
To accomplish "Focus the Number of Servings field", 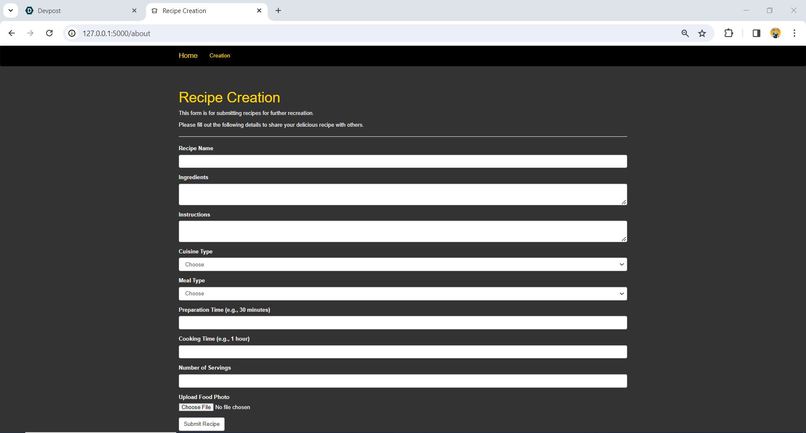I will click(402, 381).
